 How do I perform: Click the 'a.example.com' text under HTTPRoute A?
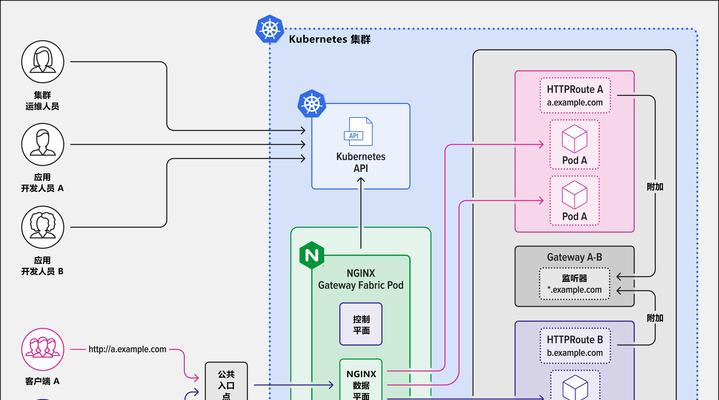[575, 103]
